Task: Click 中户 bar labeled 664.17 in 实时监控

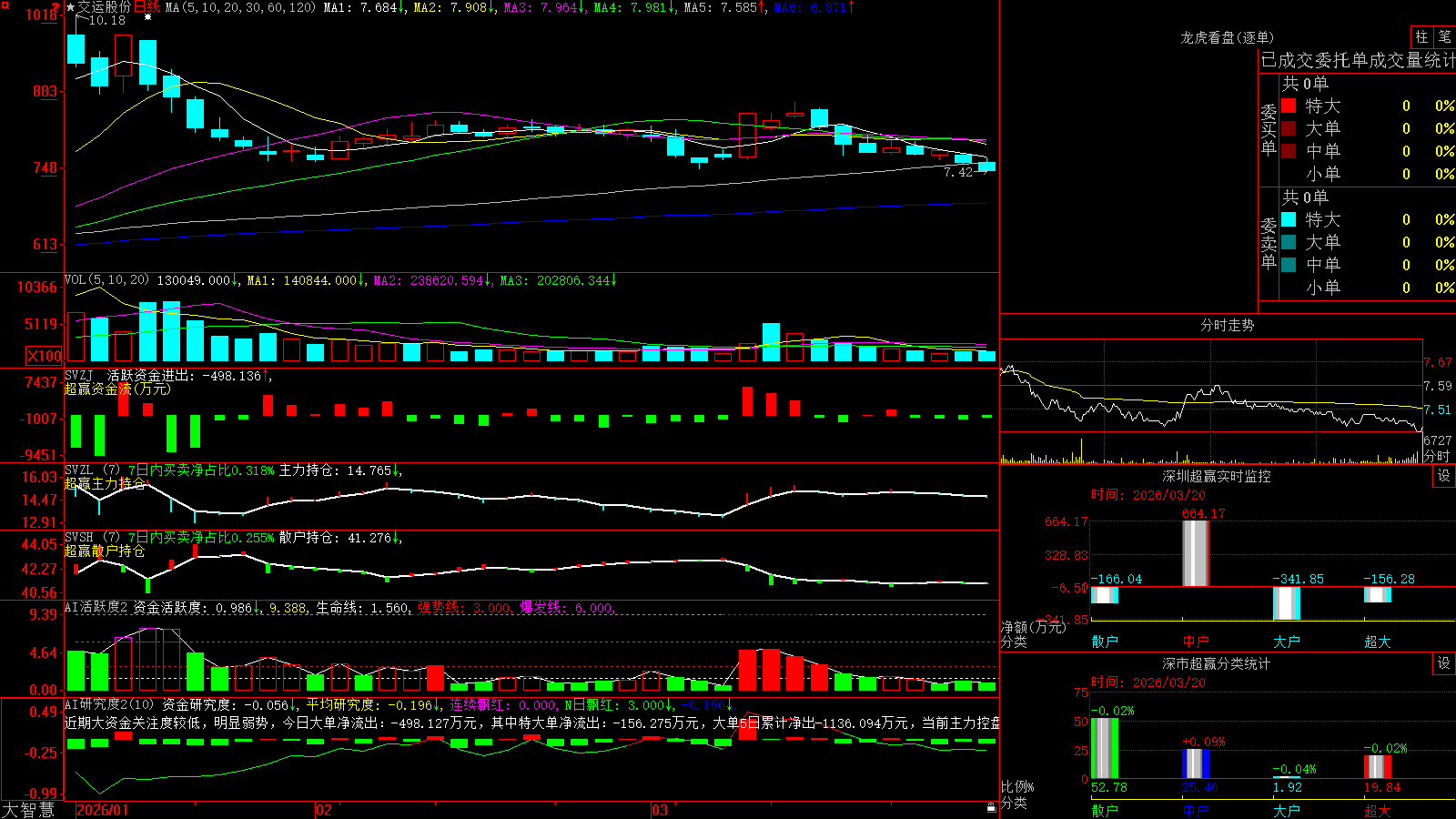Action: (1196, 553)
